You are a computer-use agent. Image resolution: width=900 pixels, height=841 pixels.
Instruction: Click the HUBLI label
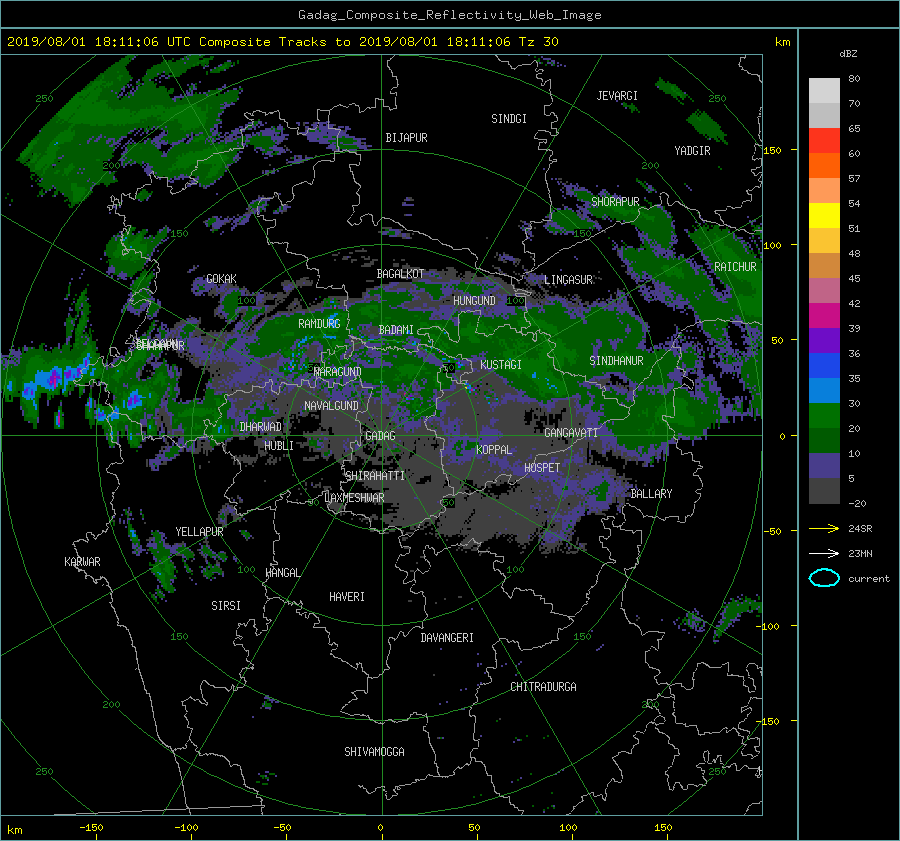tap(279, 446)
